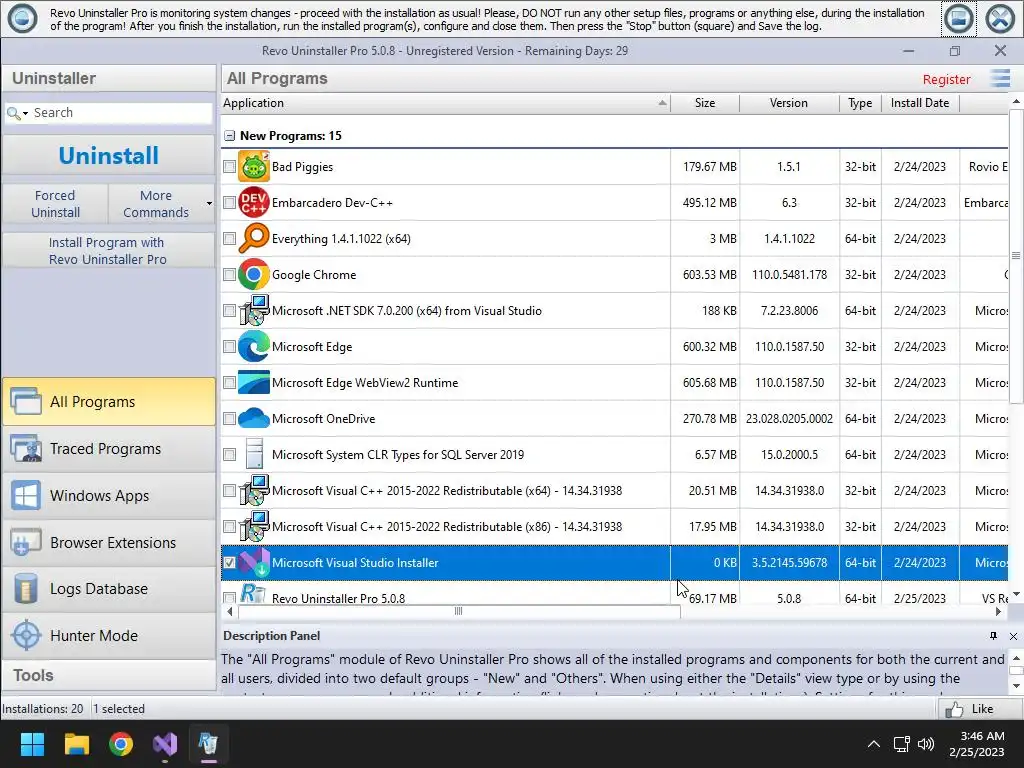Click Revo Uninstaller taskbar icon

point(208,744)
